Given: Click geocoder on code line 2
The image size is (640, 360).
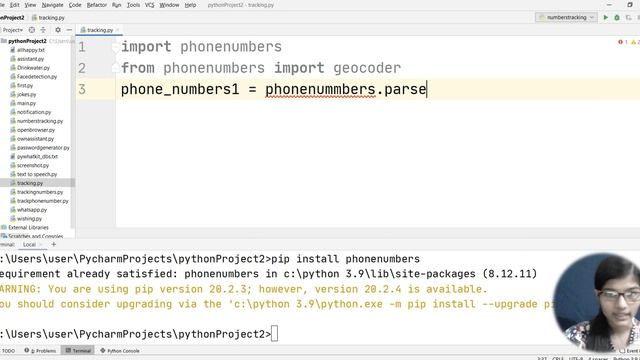Looking at the screenshot, I should [367, 68].
